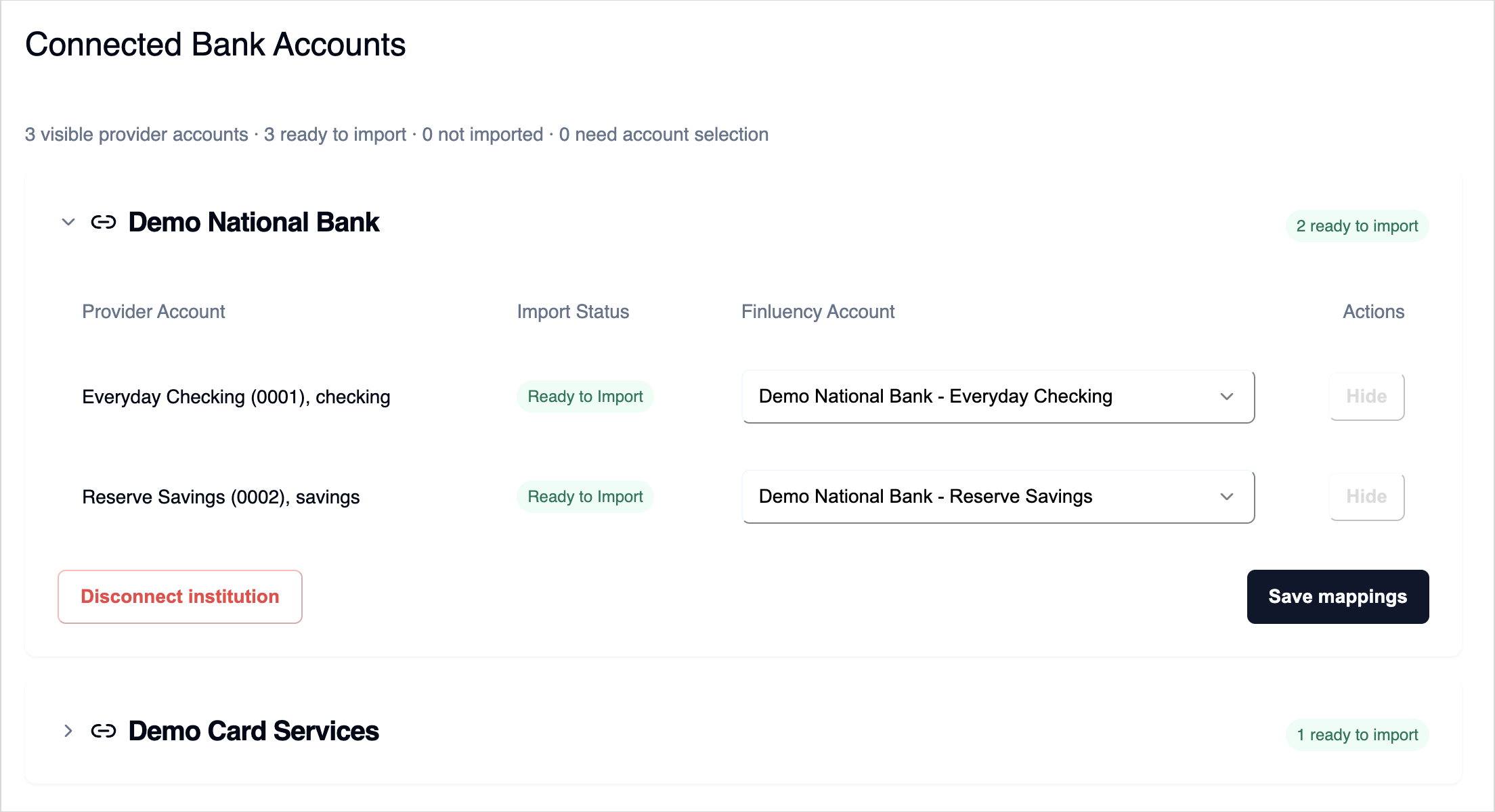Click Ready to Import status for Everyday Checking

pyautogui.click(x=585, y=397)
